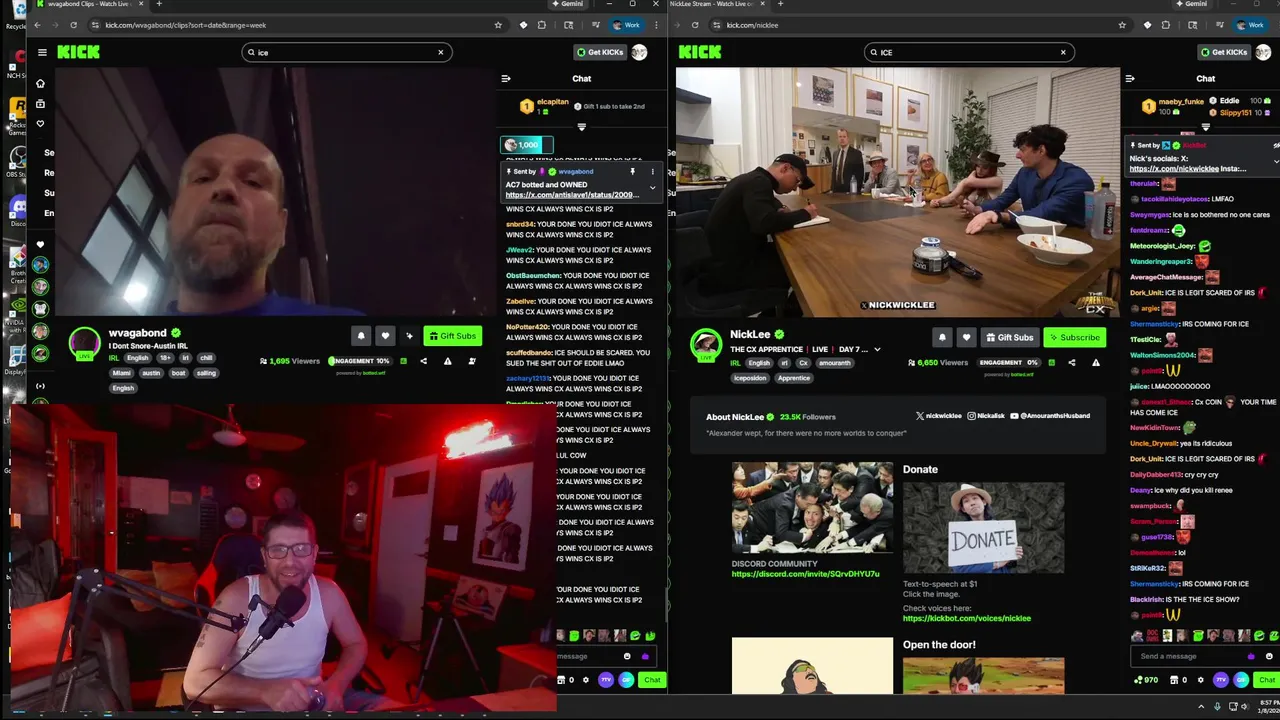Open Following heart icon in left sidebar

[x=40, y=124]
